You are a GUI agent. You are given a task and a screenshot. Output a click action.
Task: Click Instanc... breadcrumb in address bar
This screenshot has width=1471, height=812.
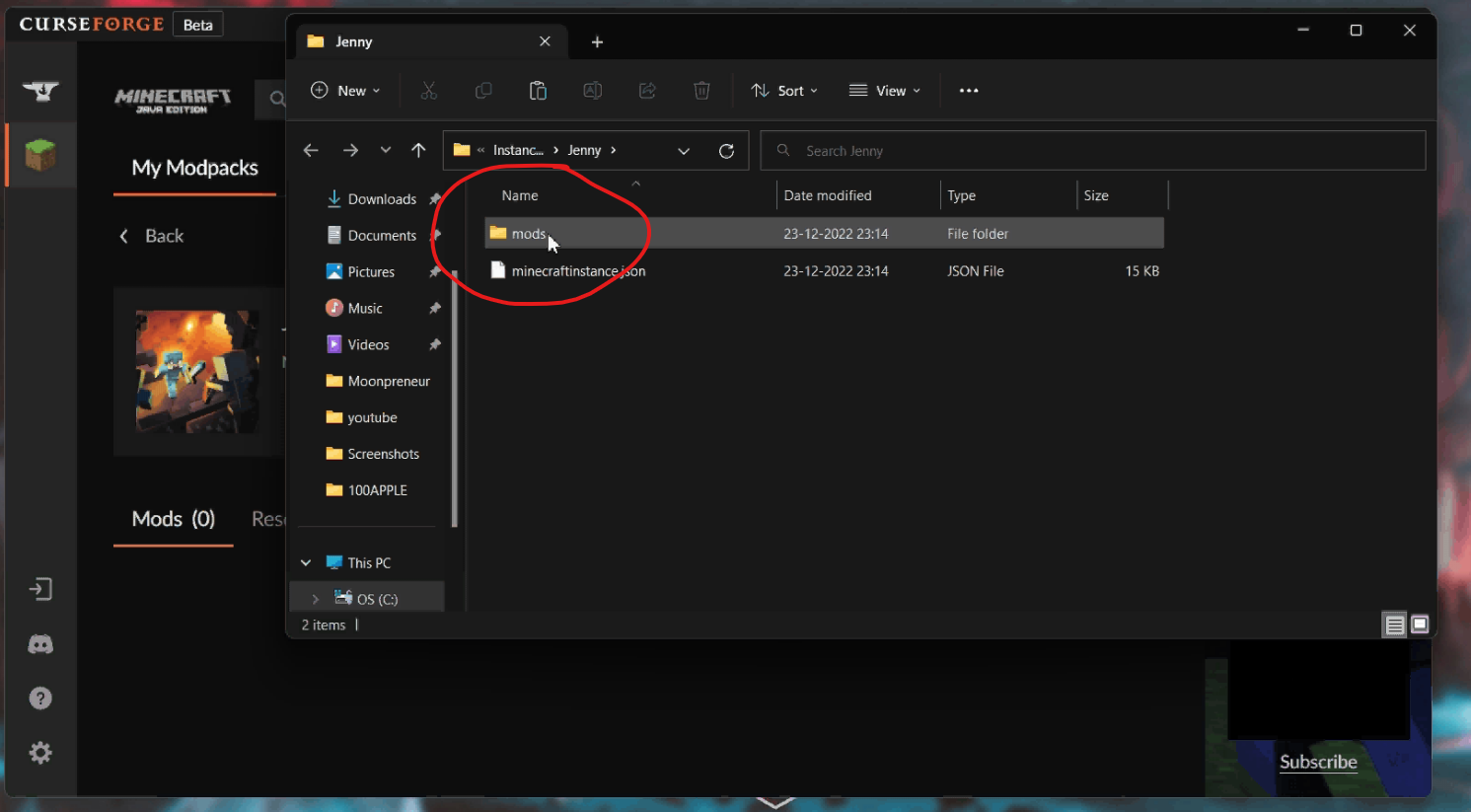pyautogui.click(x=518, y=150)
